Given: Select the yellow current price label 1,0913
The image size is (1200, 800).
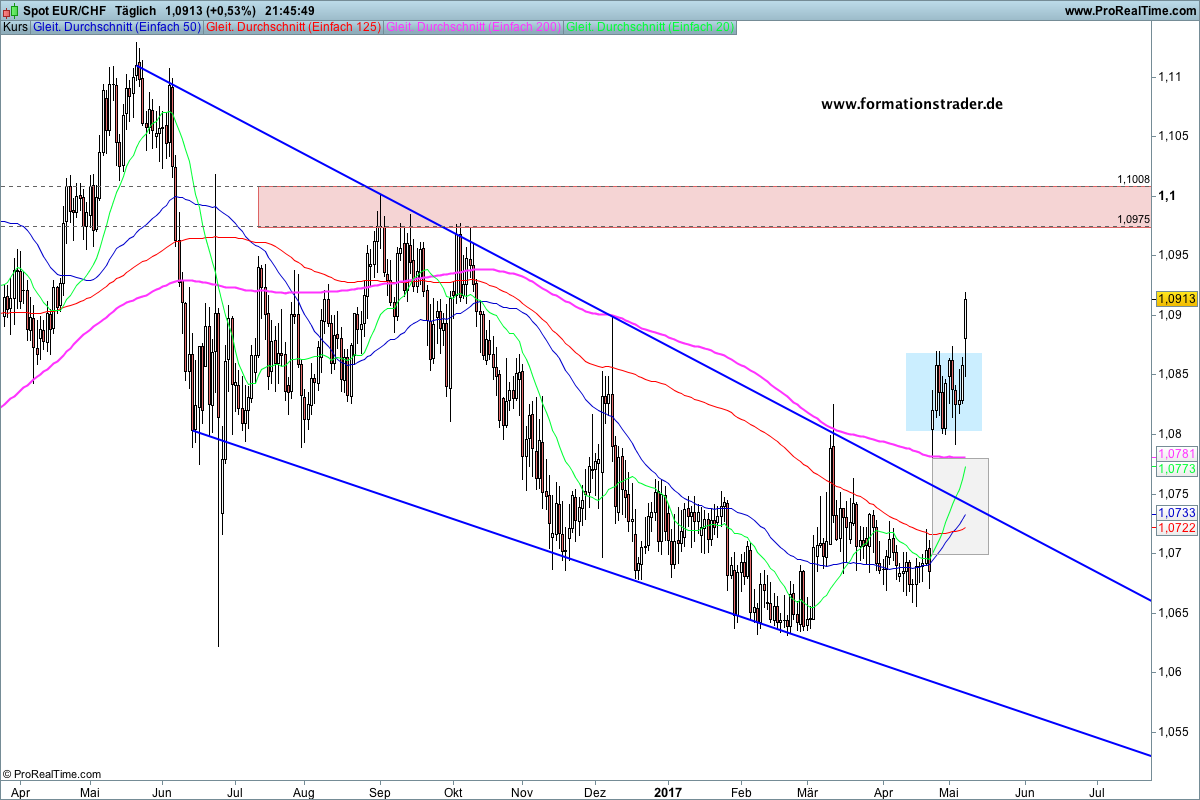Looking at the screenshot, I should pos(1175,298).
